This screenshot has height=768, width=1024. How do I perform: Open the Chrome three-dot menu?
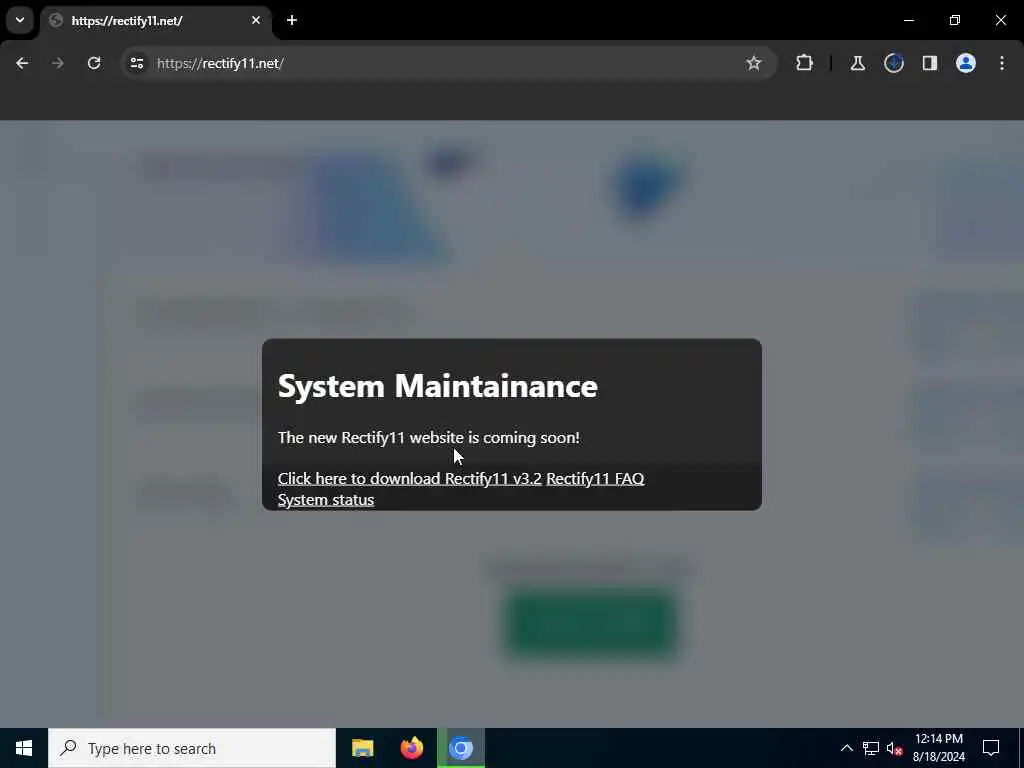click(1002, 63)
